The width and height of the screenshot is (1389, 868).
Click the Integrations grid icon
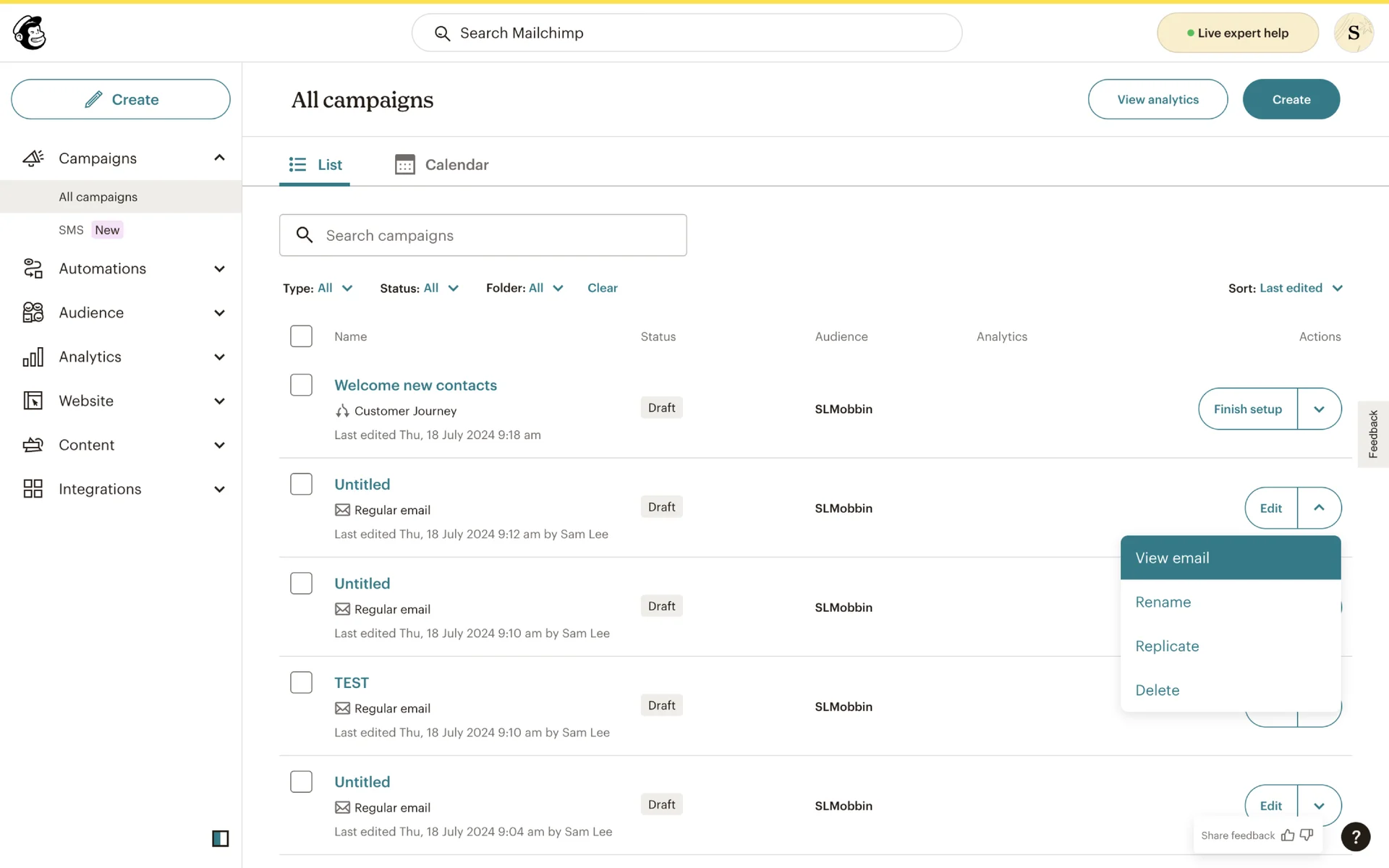[x=33, y=489]
